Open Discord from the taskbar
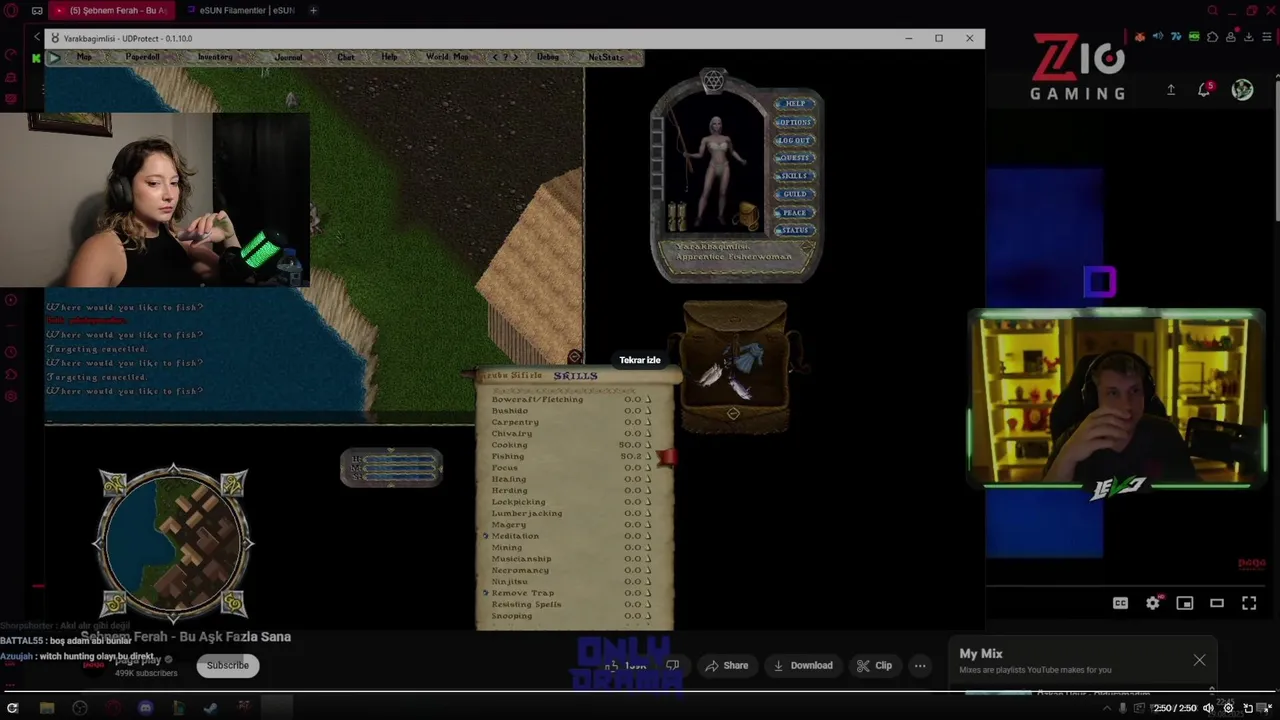Screen dimensions: 1280x720 tap(145, 707)
